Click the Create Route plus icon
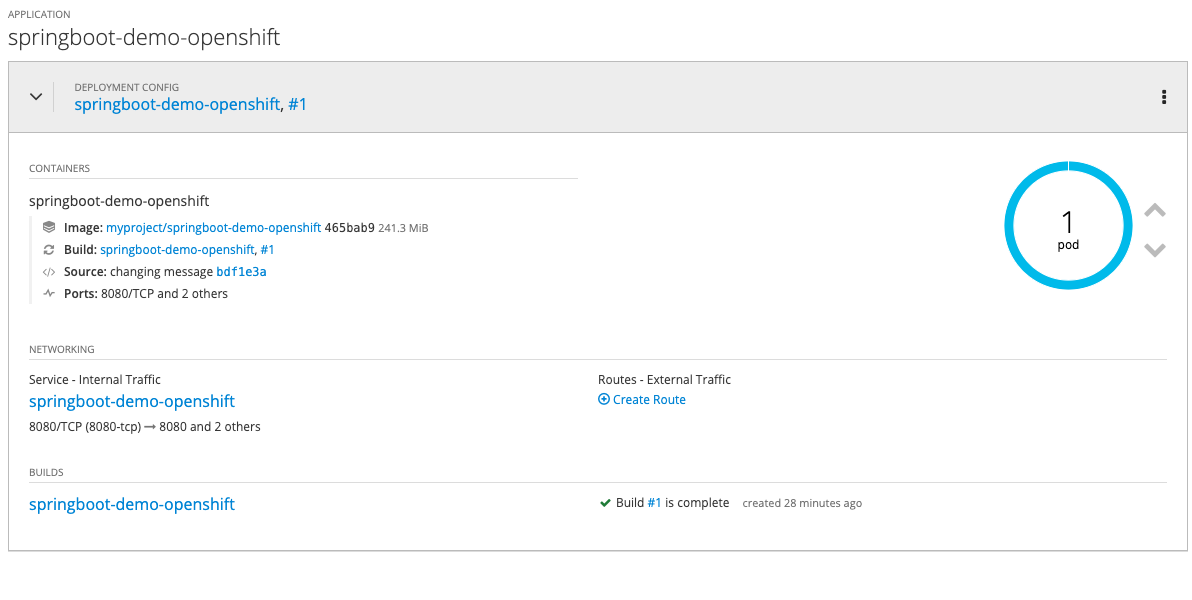Image resolution: width=1192 pixels, height=600 pixels. (x=604, y=400)
